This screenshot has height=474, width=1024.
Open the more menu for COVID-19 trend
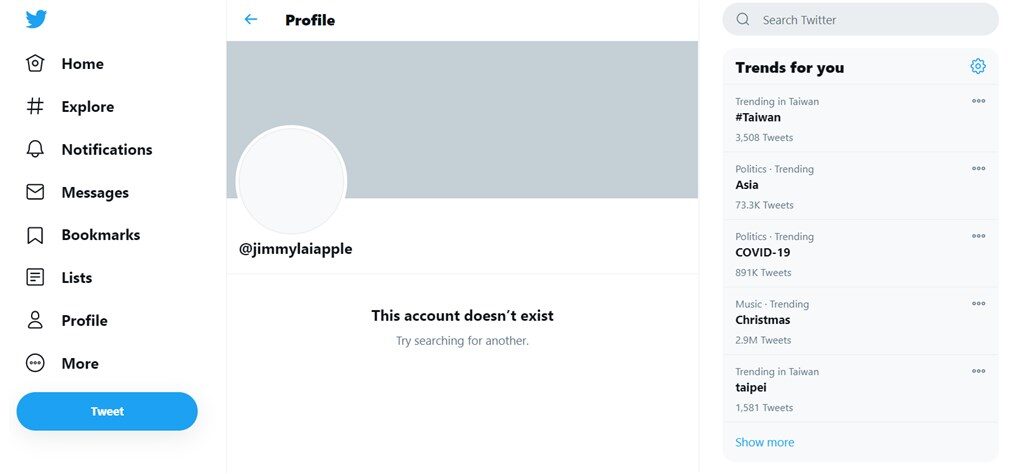coord(978,236)
